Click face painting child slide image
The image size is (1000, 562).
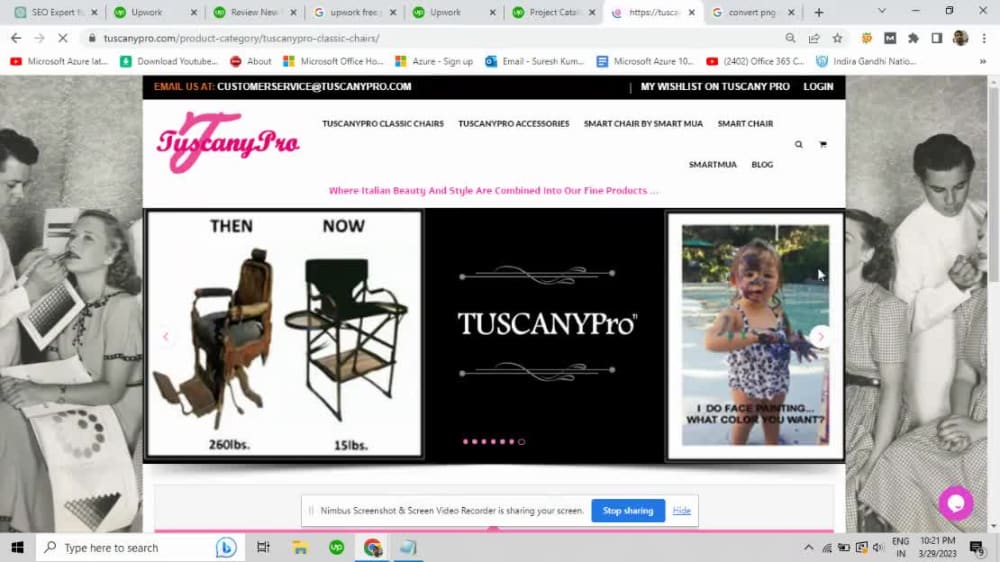(x=755, y=336)
